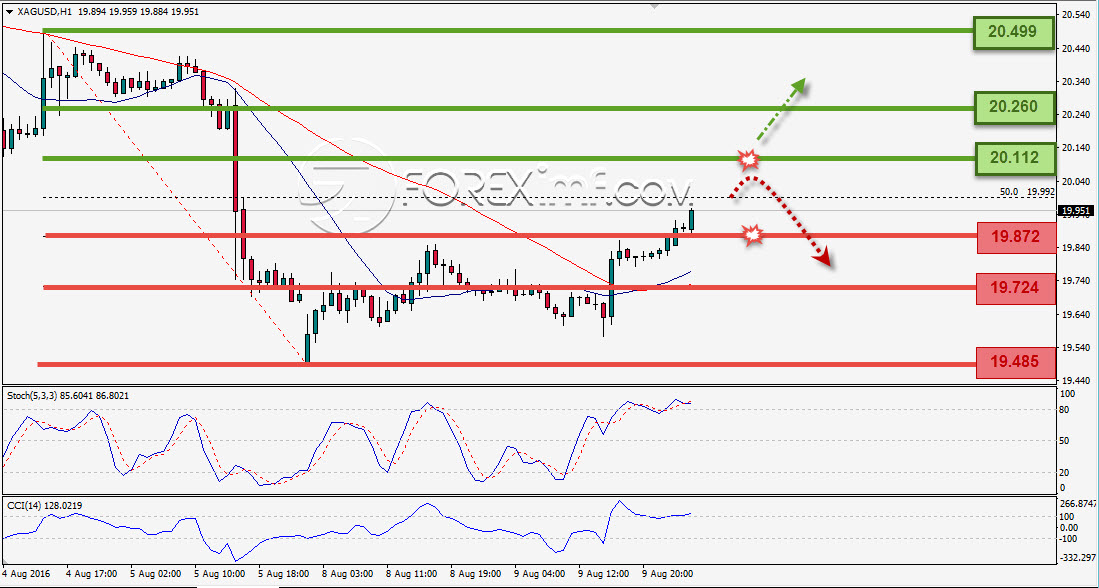The width and height of the screenshot is (1099, 588).
Task: Click the 50 level on Stoch scale
Action: click(1065, 441)
